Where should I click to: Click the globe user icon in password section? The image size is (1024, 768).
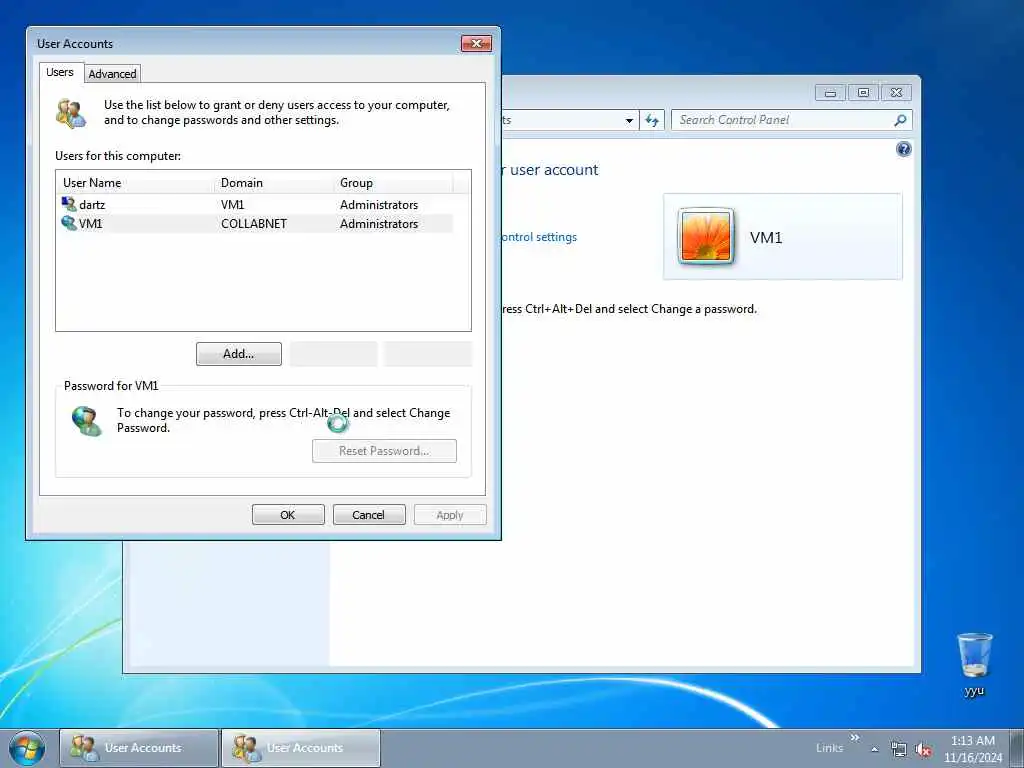[x=86, y=421]
